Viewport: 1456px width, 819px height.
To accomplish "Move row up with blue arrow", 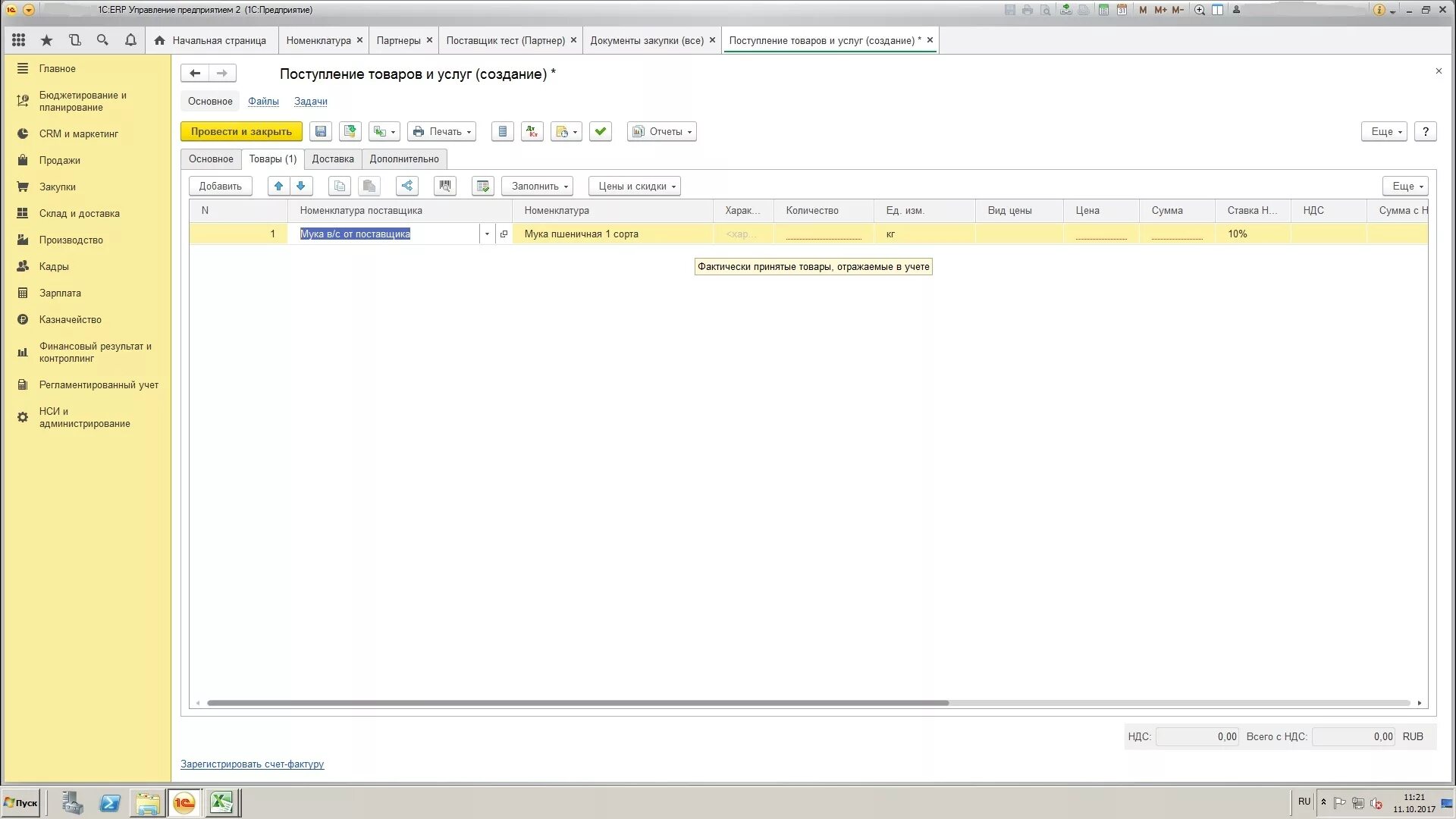I will (x=278, y=186).
